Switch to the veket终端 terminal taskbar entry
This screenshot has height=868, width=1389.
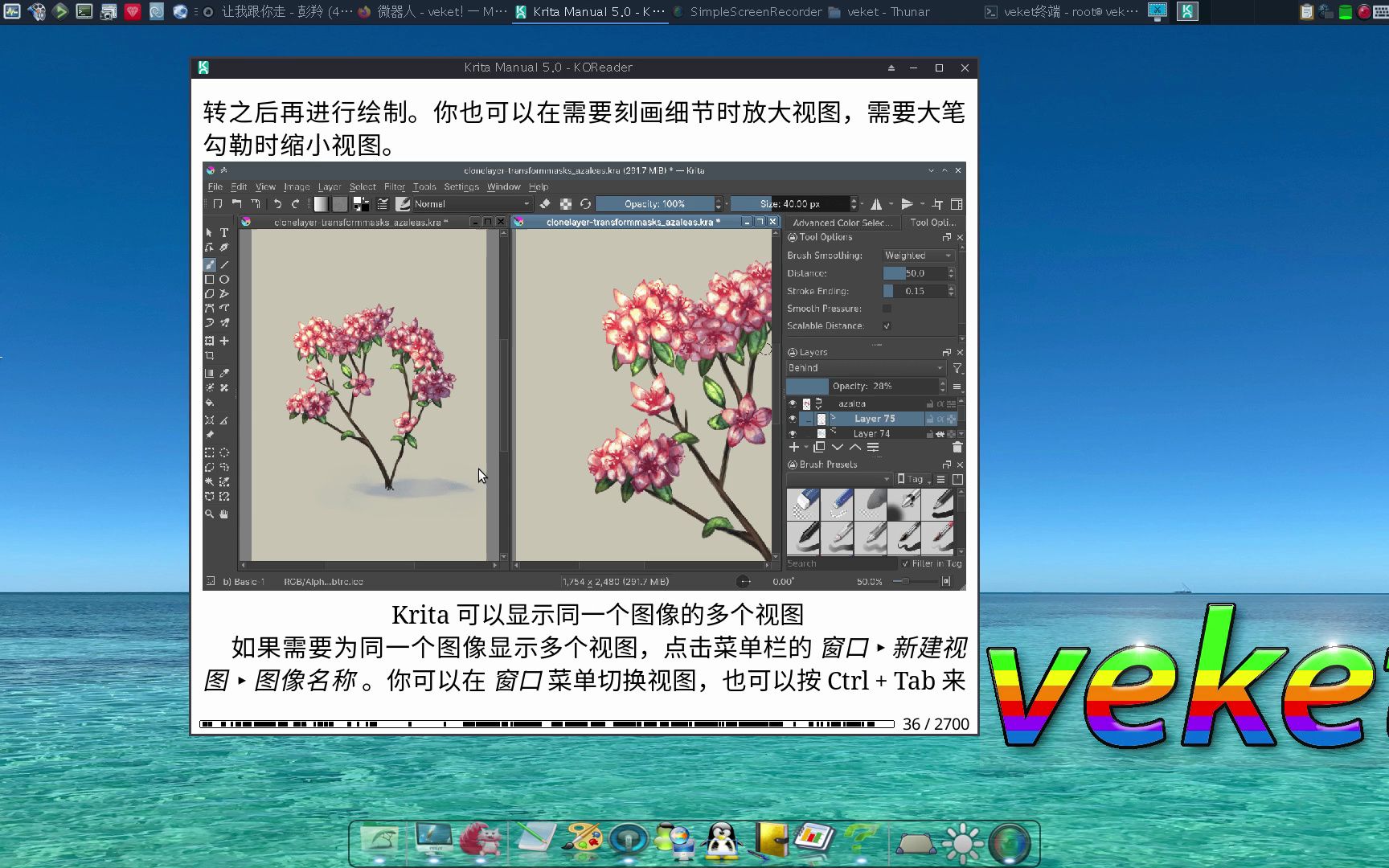point(1061,12)
